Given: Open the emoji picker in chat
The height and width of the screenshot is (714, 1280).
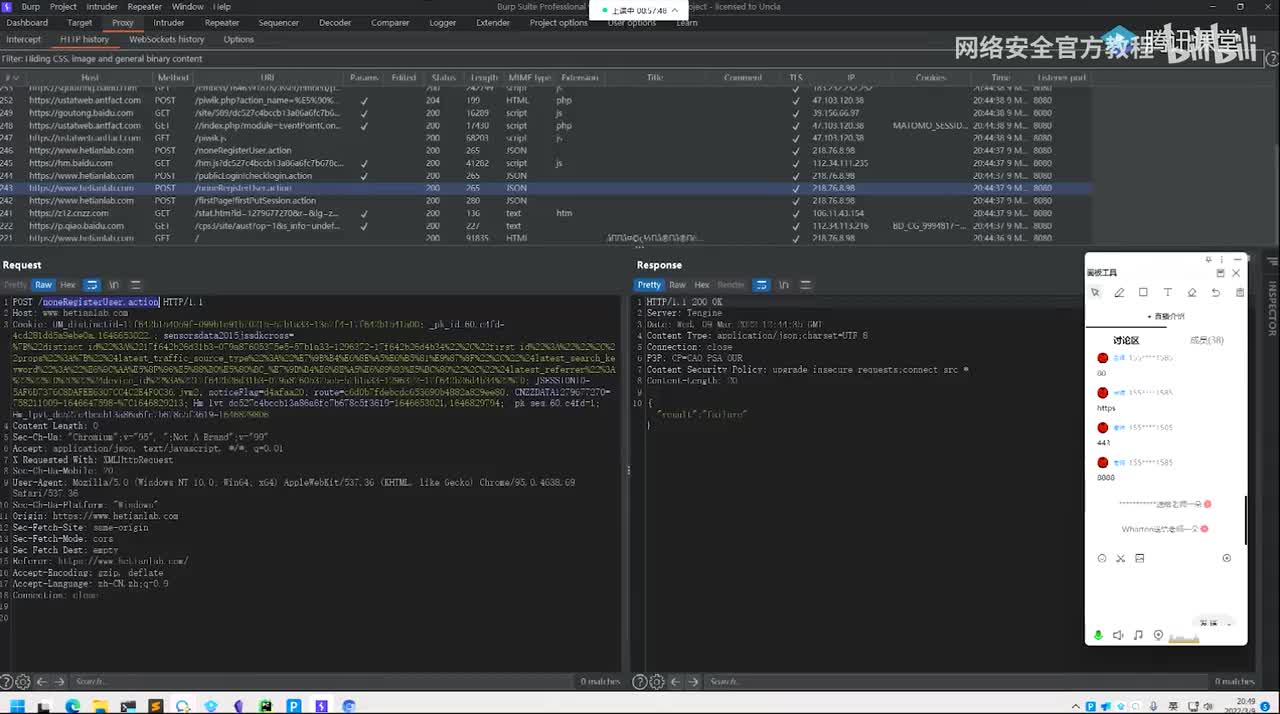Looking at the screenshot, I should click(x=1102, y=558).
